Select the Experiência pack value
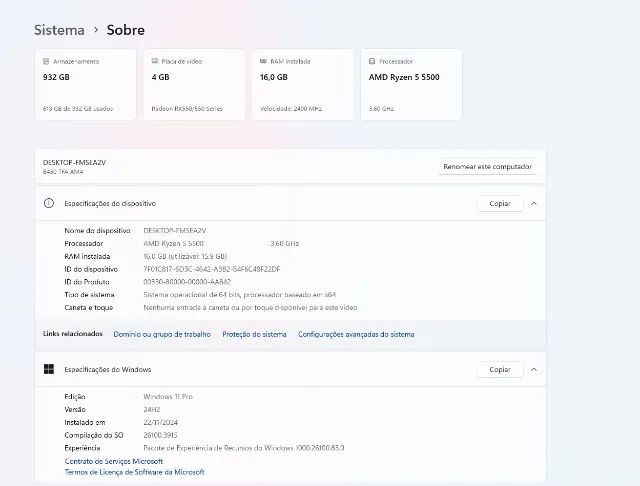The image size is (640, 486). pos(244,448)
